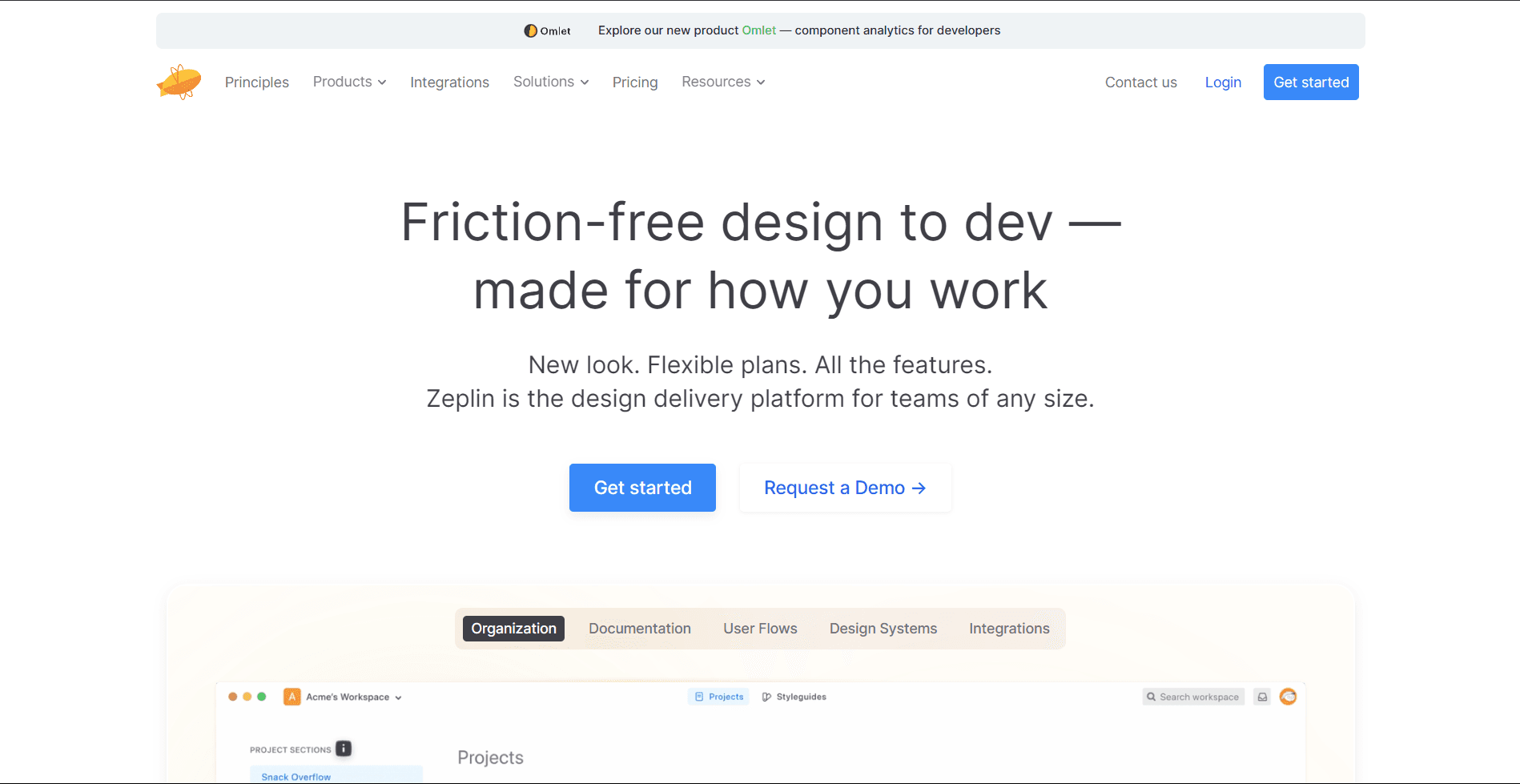Click the Zeplin blimp logo
This screenshot has width=1520, height=784.
tap(179, 82)
